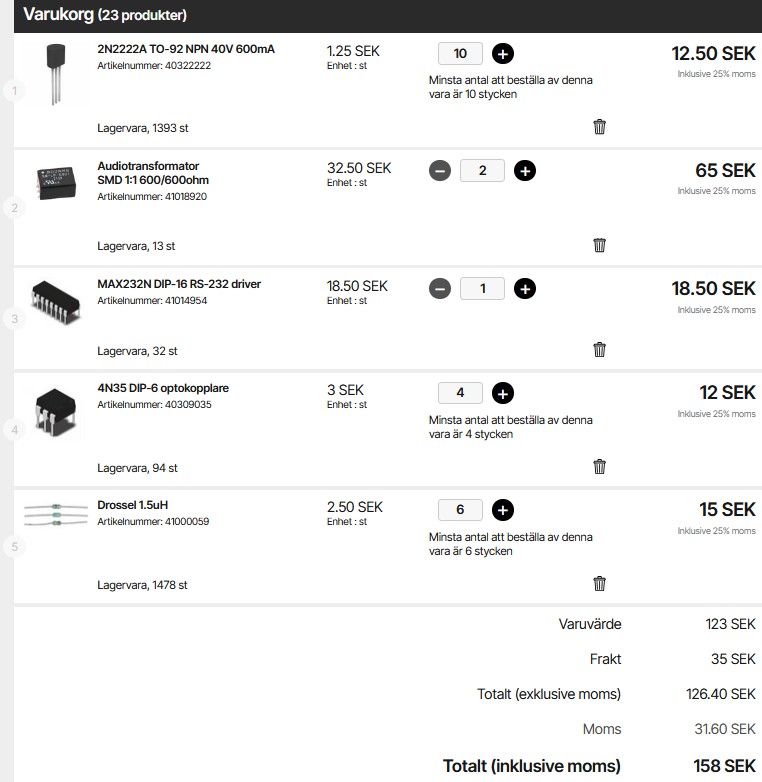The image size is (762, 782).
Task: Open the Drossel 1.5uH product page
Action: point(126,505)
